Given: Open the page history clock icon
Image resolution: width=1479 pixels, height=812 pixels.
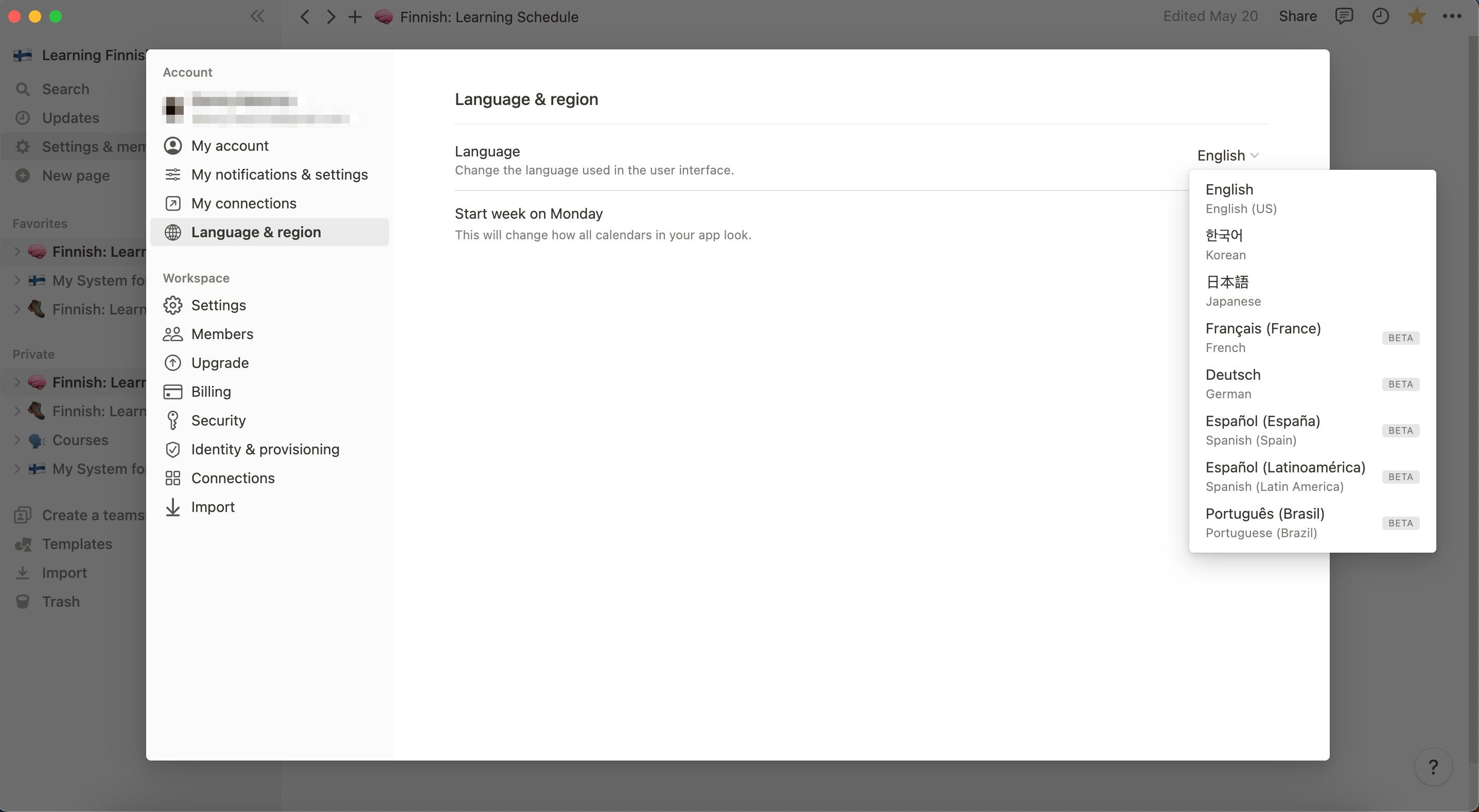Looking at the screenshot, I should point(1380,16).
